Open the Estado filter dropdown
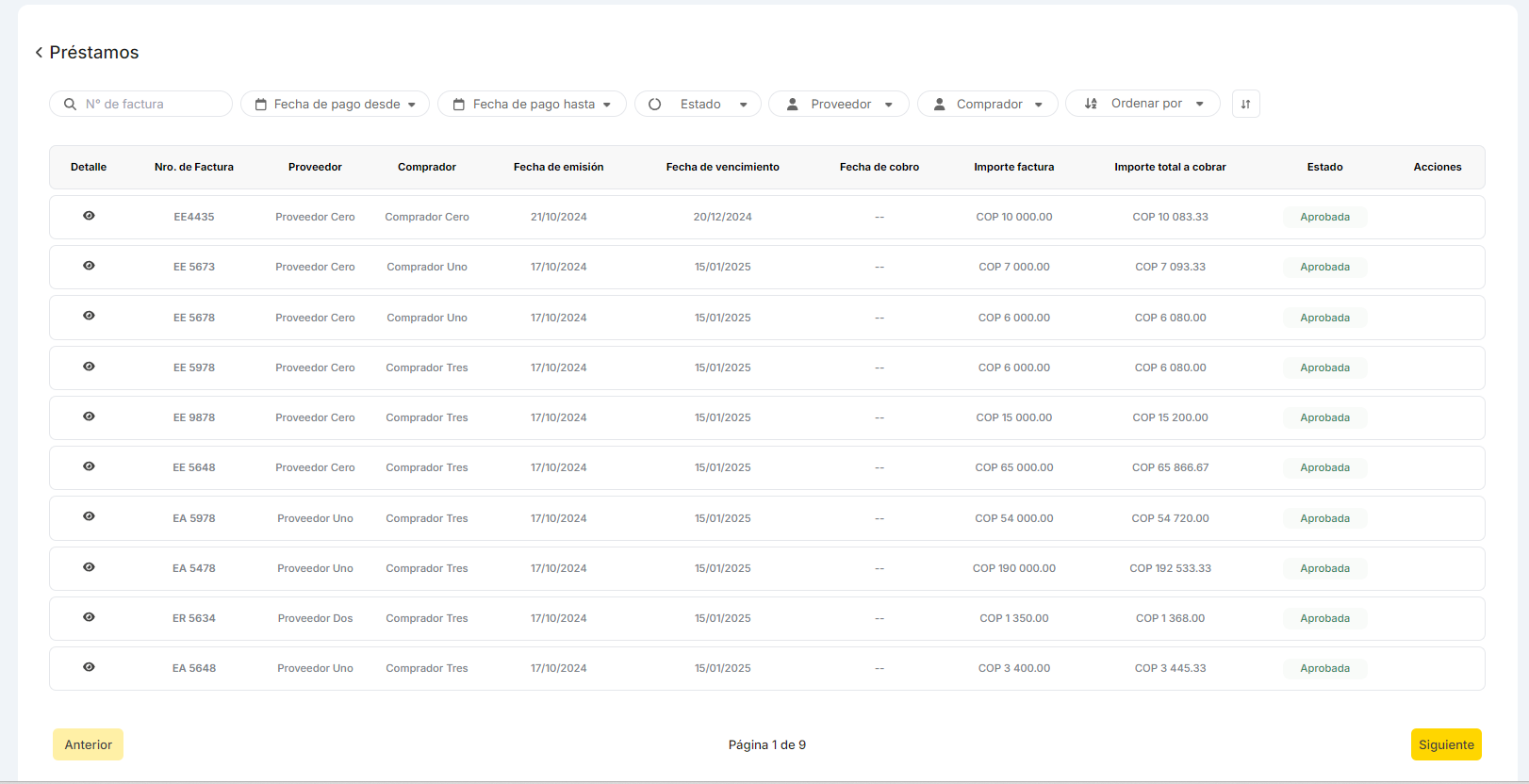This screenshot has width=1529, height=784. click(699, 104)
